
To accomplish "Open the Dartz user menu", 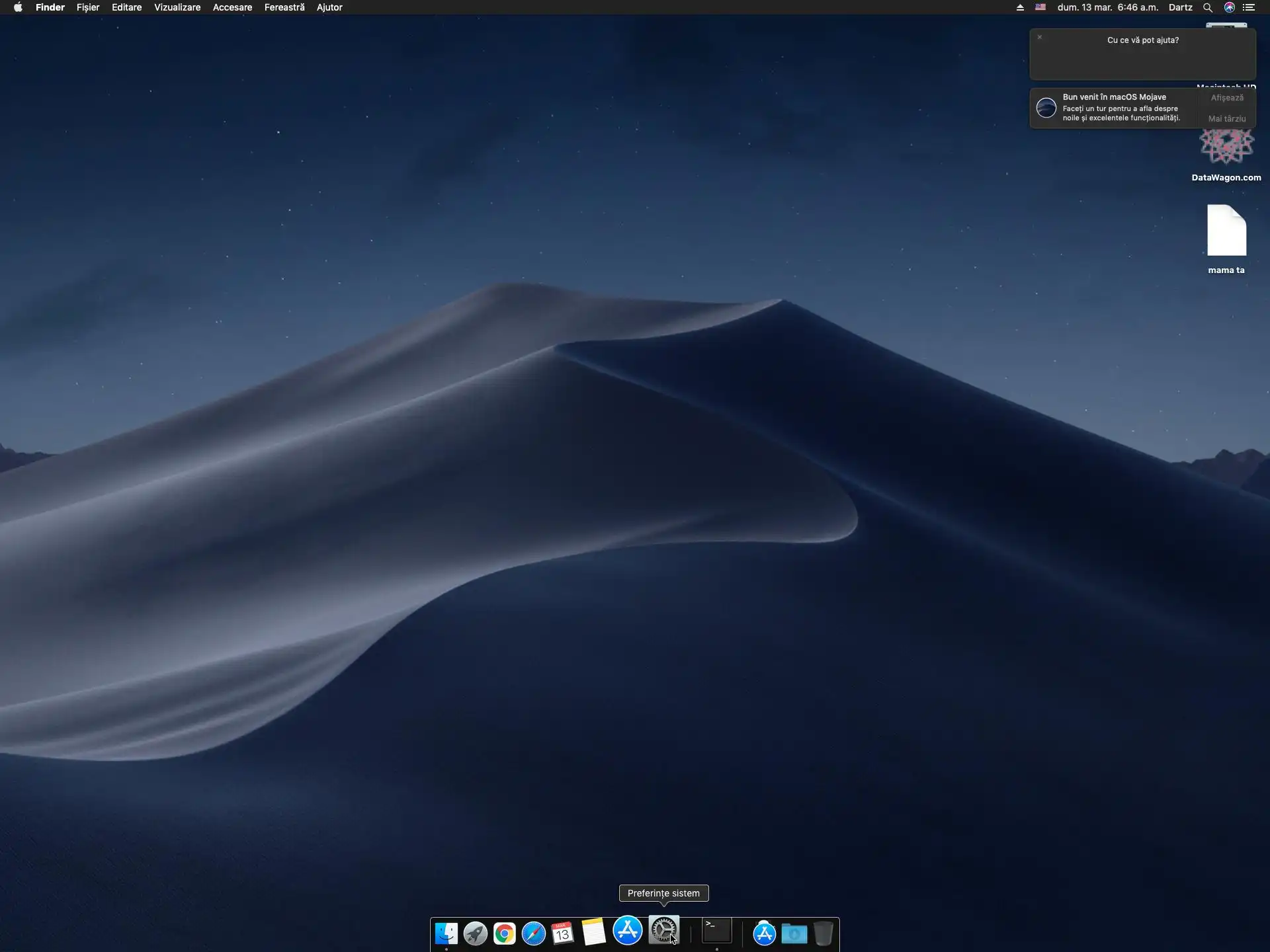I will [x=1180, y=7].
